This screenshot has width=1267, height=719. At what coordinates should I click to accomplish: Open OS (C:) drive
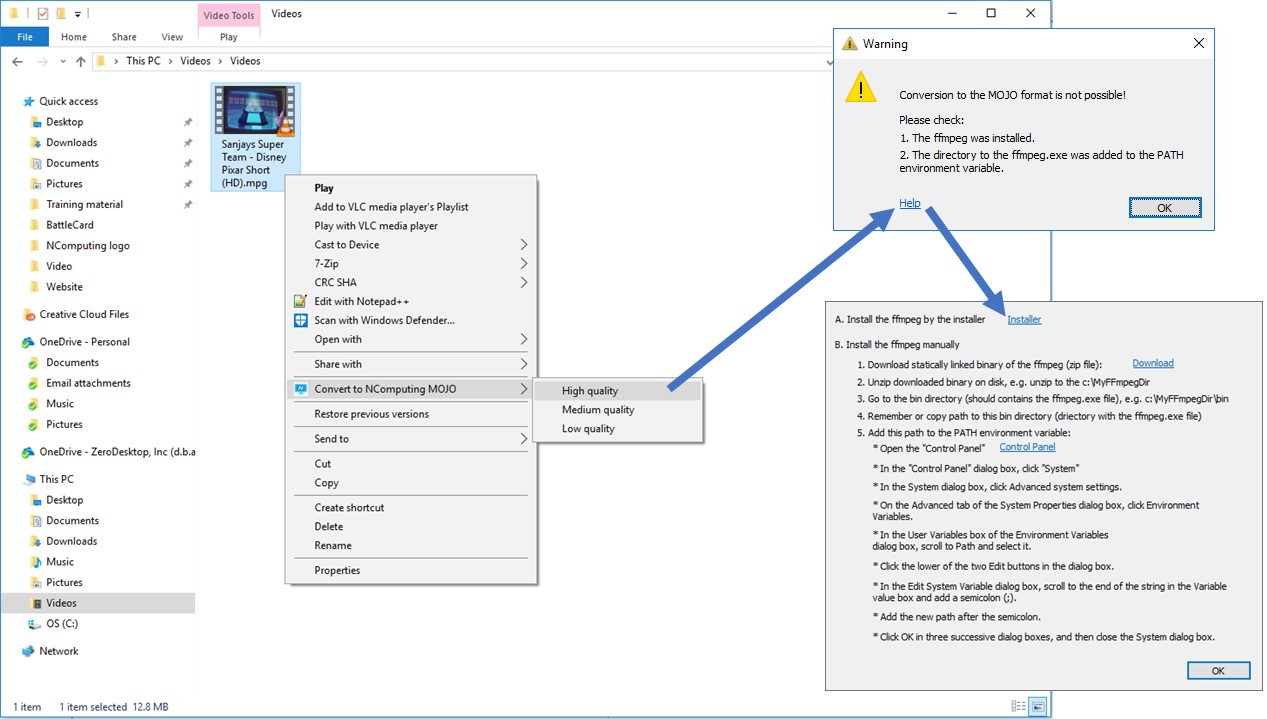click(x=61, y=624)
